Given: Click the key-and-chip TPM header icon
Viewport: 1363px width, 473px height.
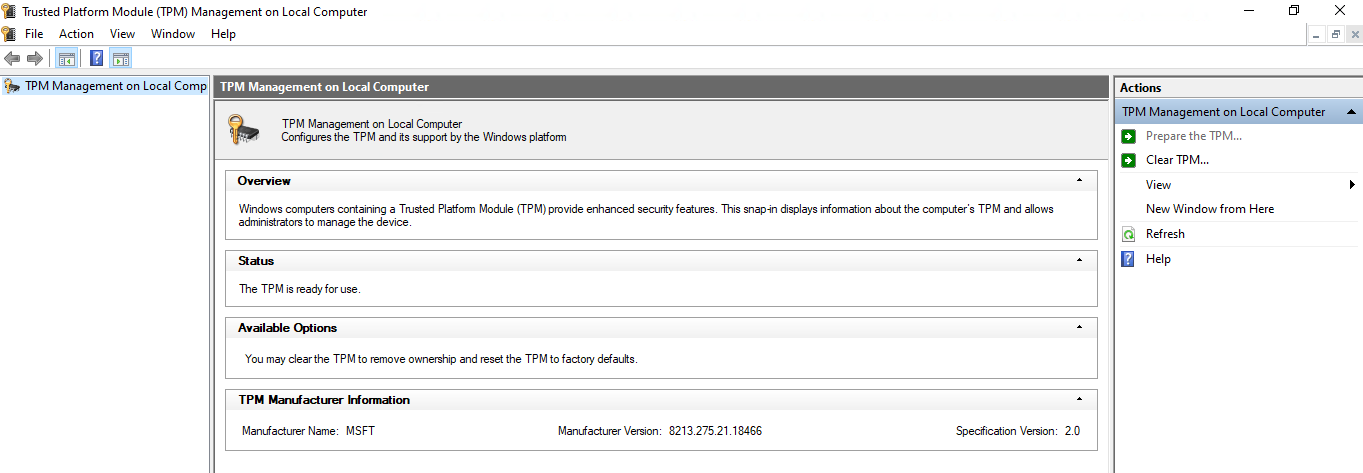Looking at the screenshot, I should pos(245,130).
